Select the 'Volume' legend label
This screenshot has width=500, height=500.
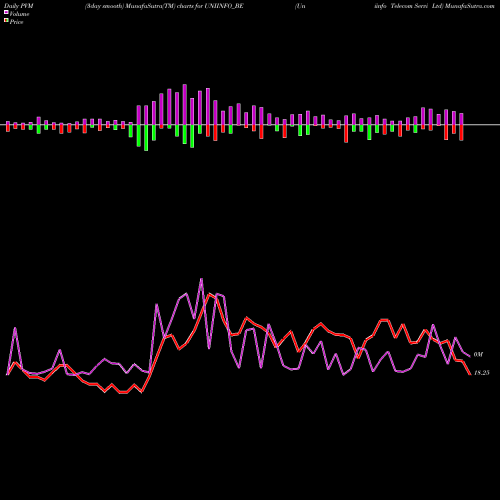coord(19,14)
